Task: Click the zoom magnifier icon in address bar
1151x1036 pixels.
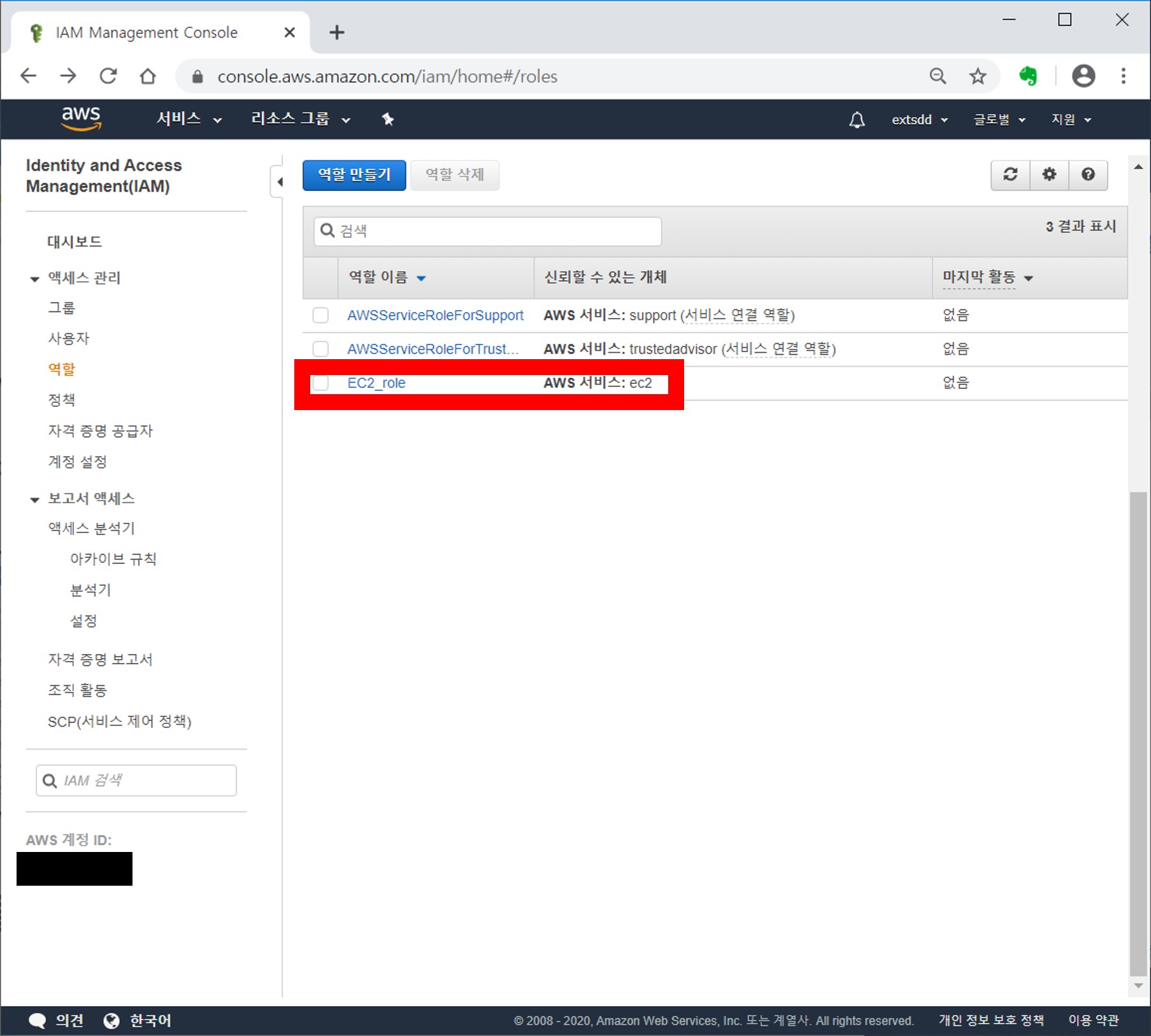Action: (x=938, y=76)
